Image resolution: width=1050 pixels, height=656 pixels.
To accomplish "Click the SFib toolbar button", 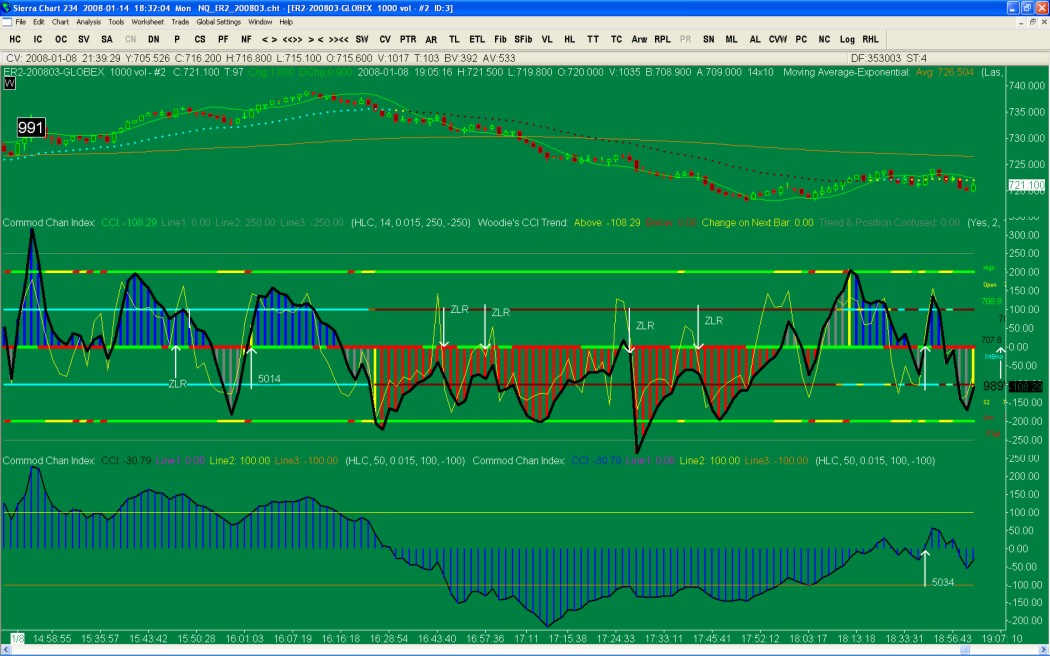I will (523, 39).
